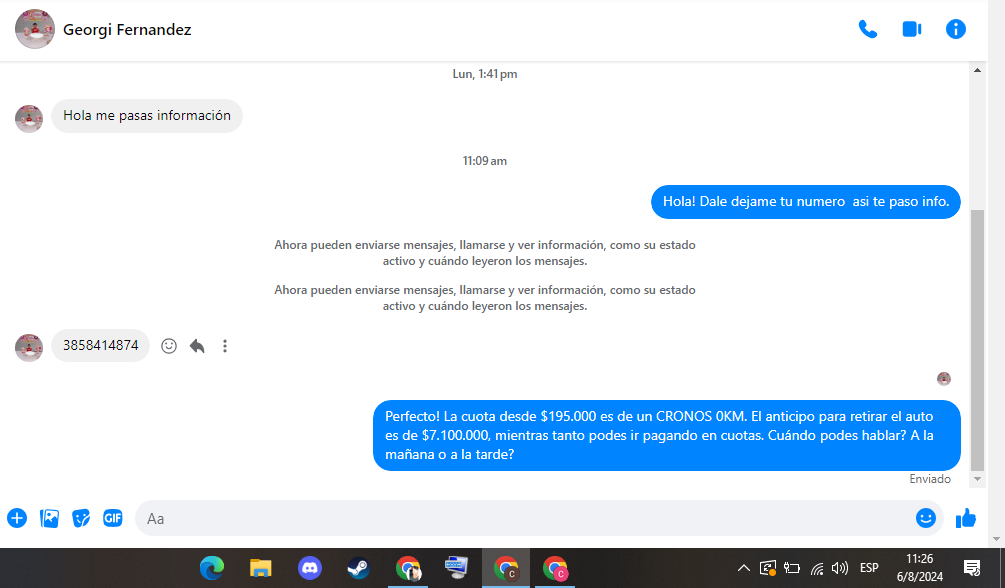Open Wi-Fi network settings
Viewport: 1005px width, 588px height.
coord(817,568)
